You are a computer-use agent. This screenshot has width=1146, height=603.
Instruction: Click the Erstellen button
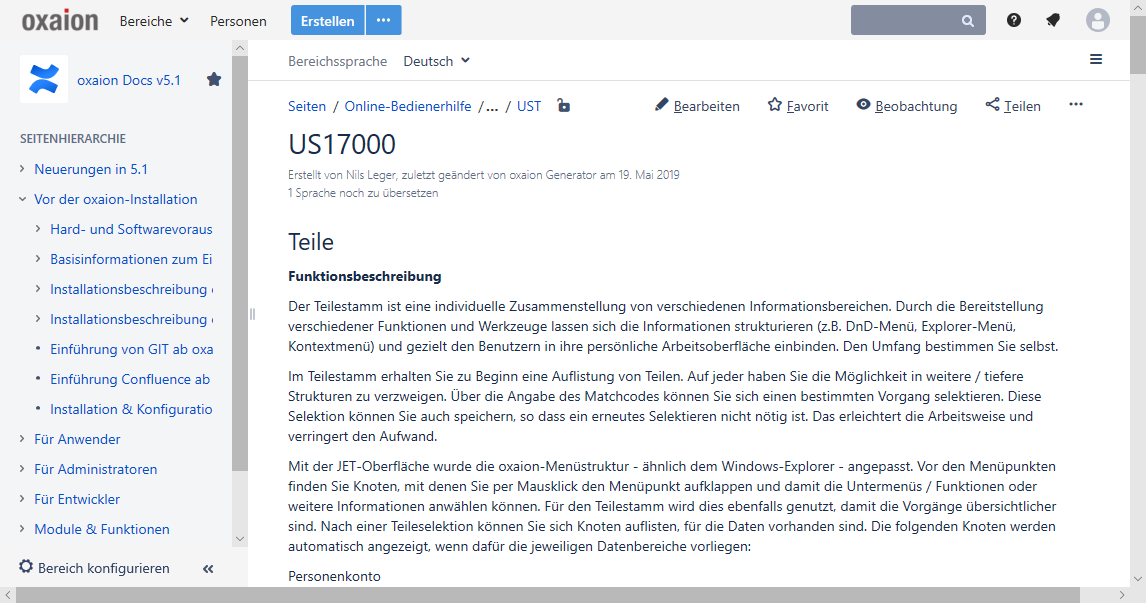[327, 21]
